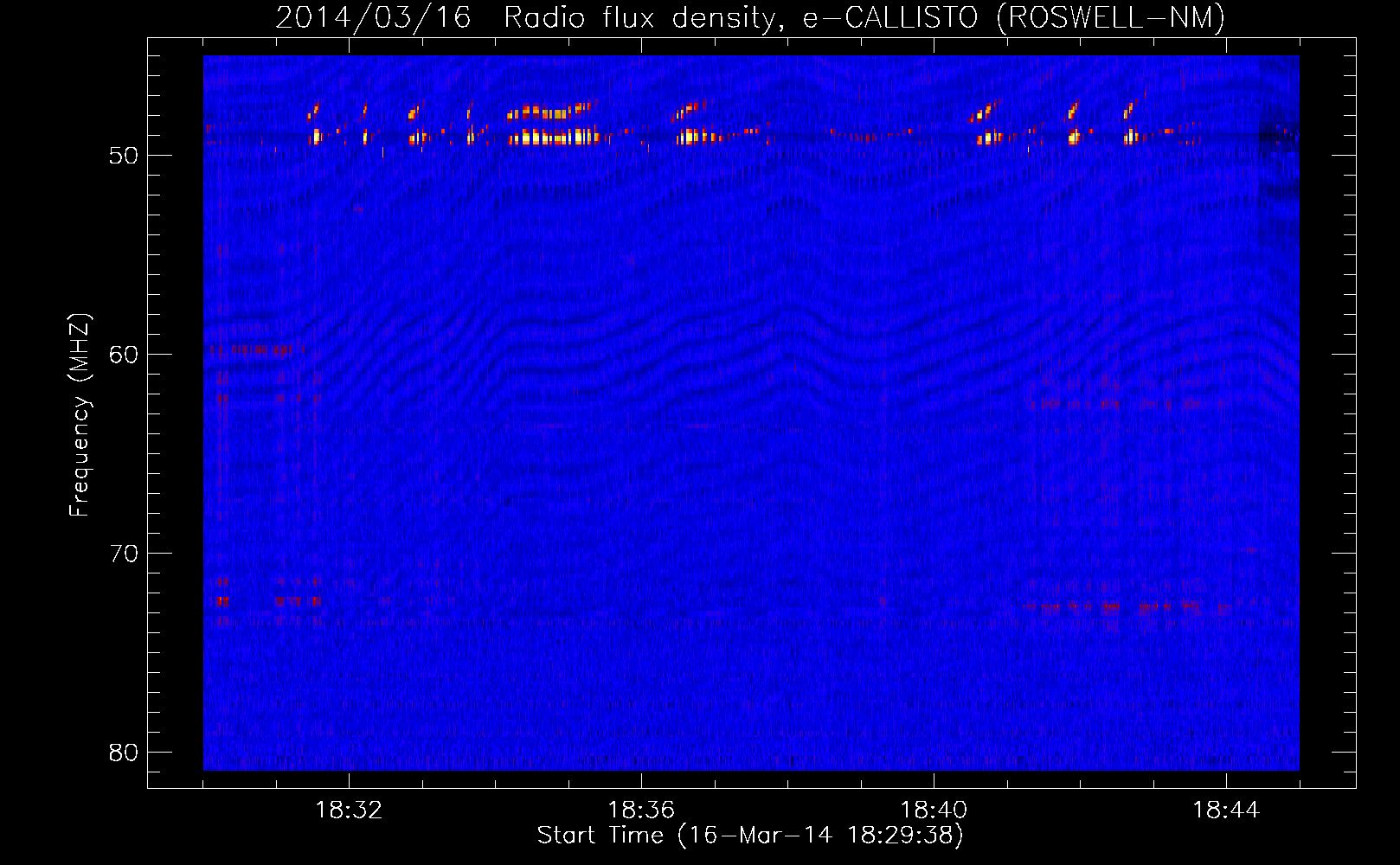Select the "Frequency (MHZ)" y-axis label
Image resolution: width=1400 pixels, height=865 pixels.
[x=79, y=415]
